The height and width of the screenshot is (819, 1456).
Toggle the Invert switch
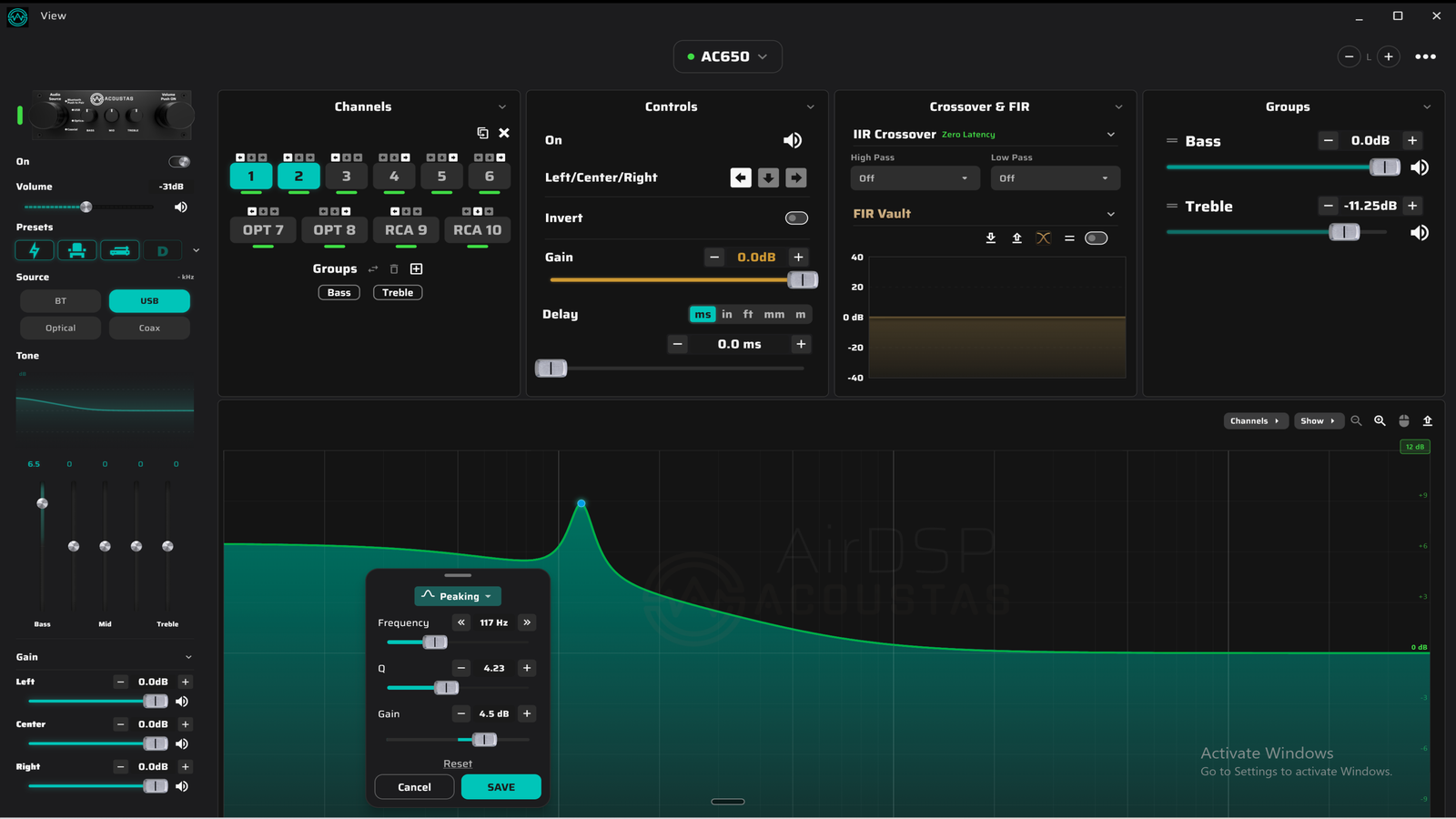coord(796,218)
